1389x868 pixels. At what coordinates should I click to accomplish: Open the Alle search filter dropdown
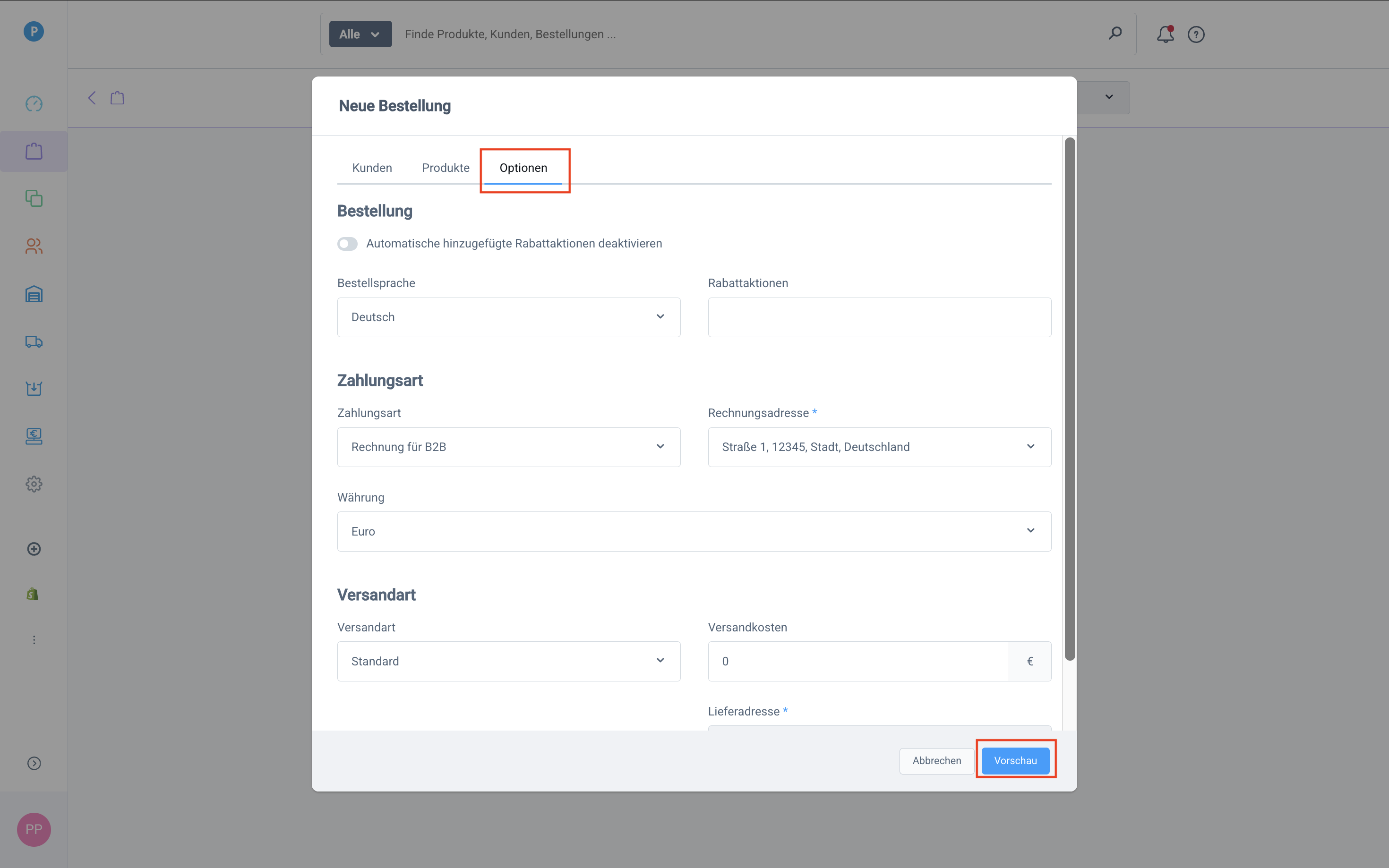pos(360,34)
